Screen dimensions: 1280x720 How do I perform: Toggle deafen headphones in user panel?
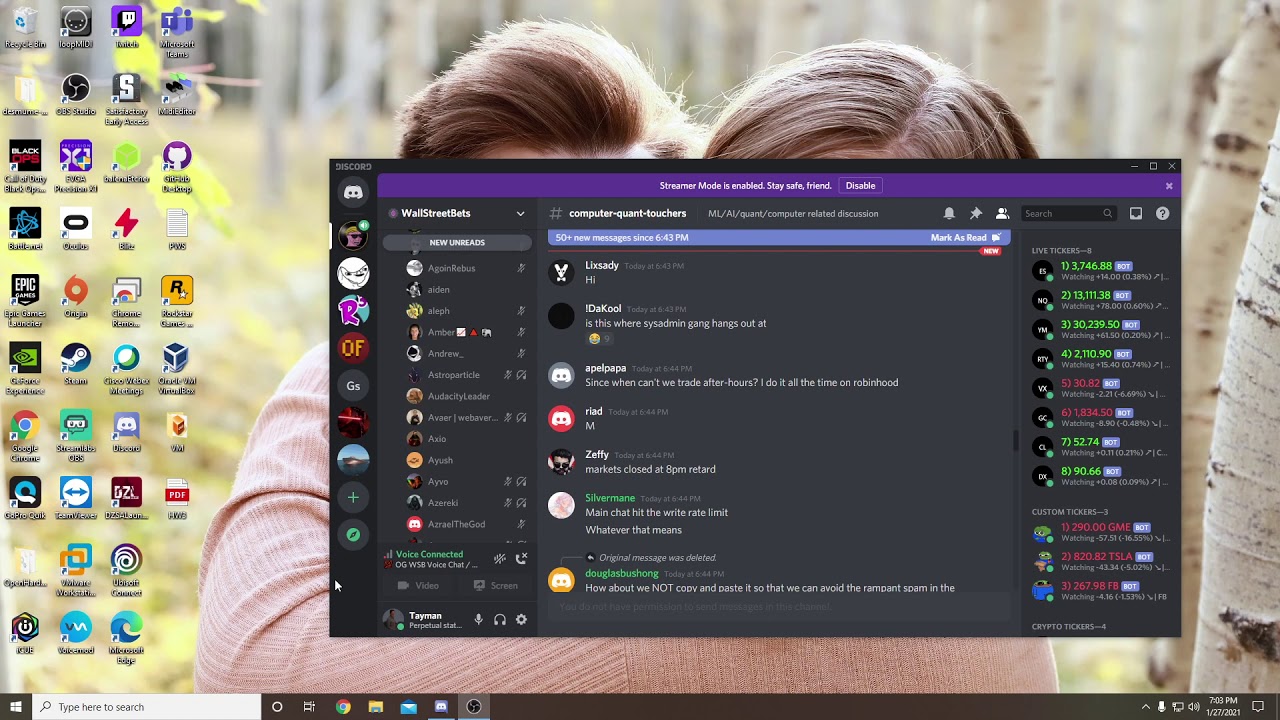pos(500,620)
